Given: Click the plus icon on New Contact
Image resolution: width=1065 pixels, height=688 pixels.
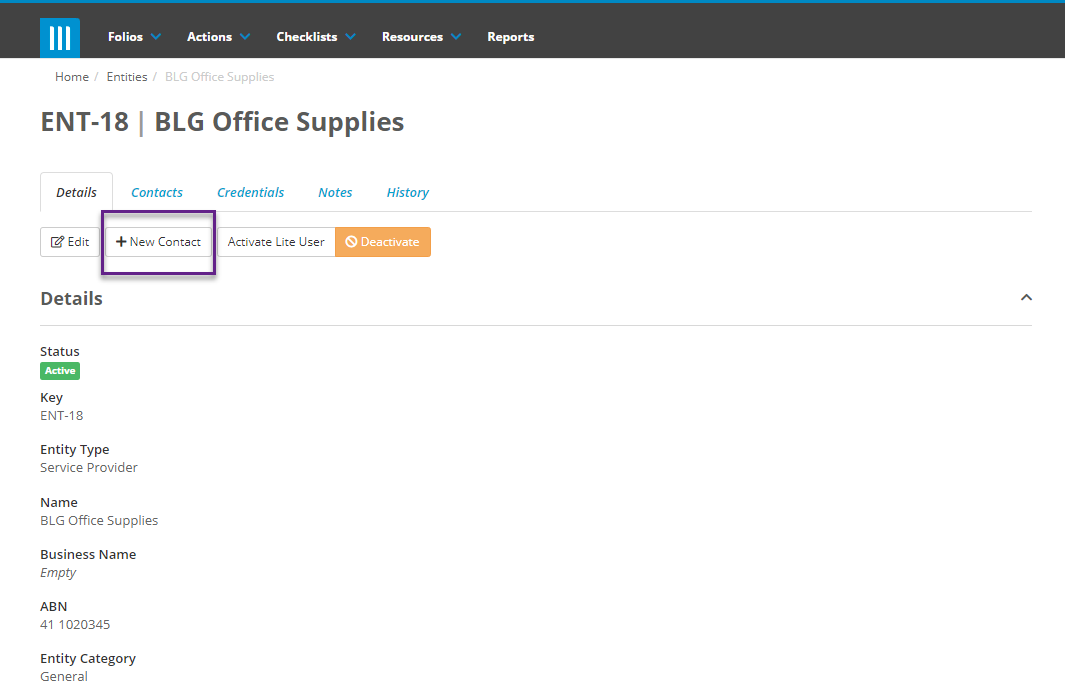Looking at the screenshot, I should pos(122,241).
